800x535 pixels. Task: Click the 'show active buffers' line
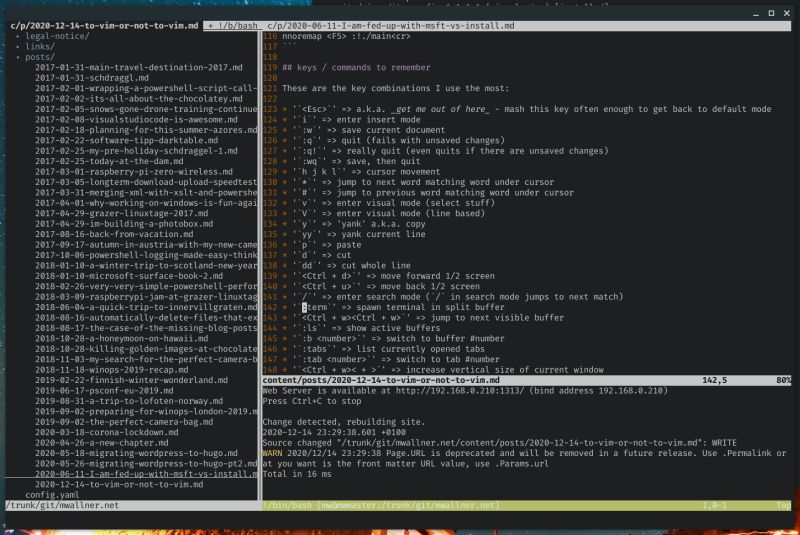pos(361,328)
